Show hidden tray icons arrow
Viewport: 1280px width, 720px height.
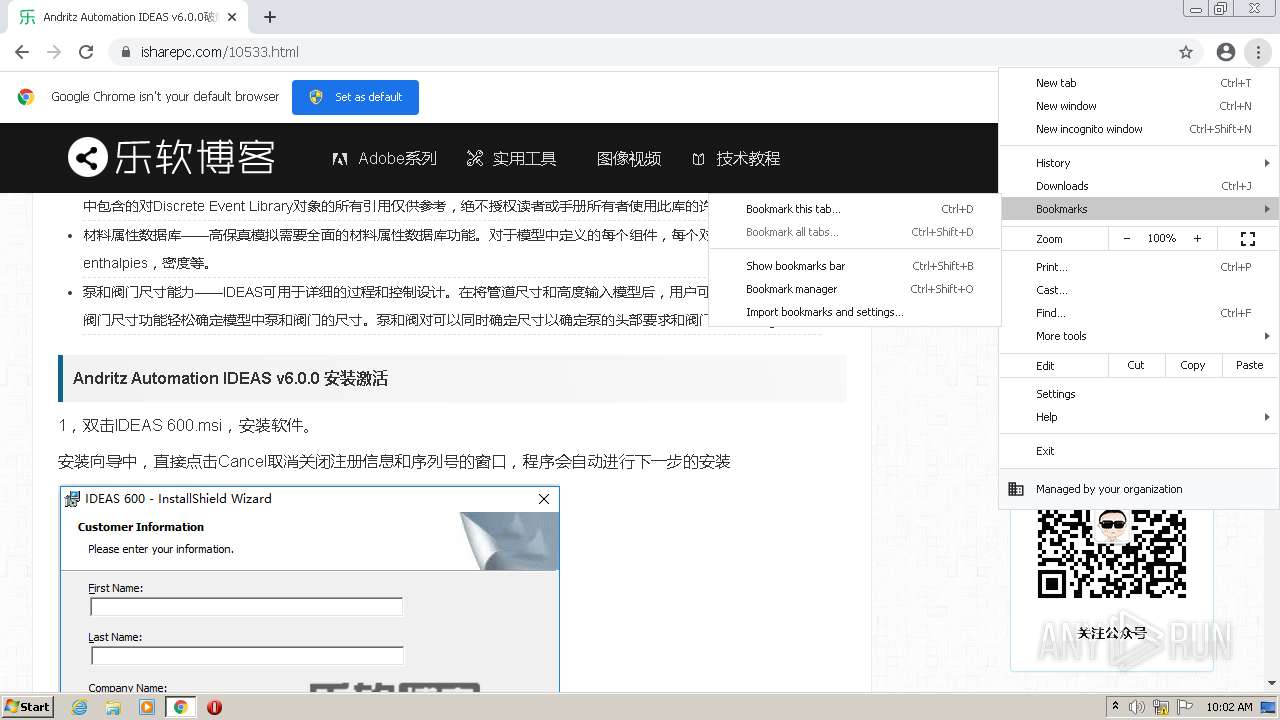click(x=1116, y=706)
